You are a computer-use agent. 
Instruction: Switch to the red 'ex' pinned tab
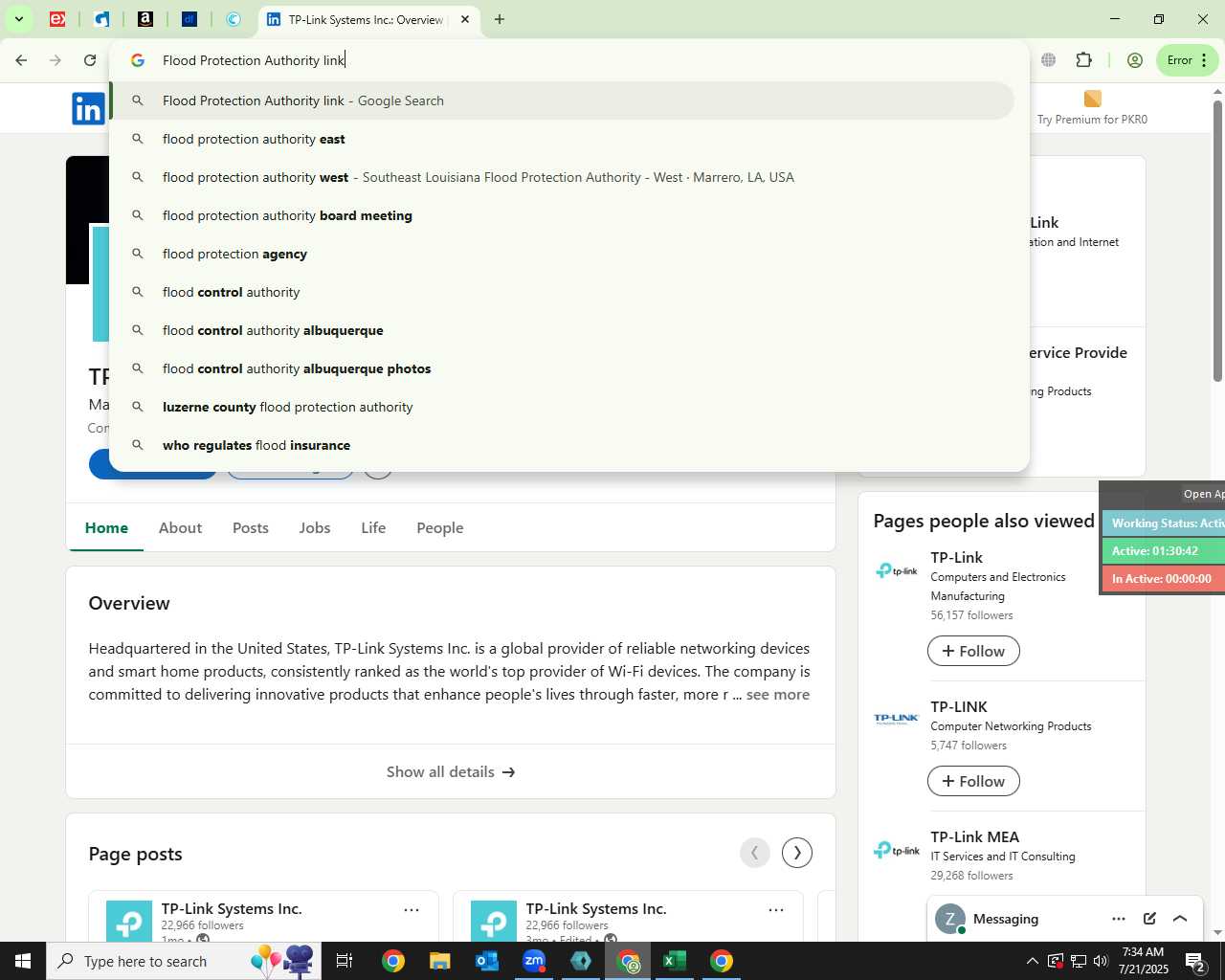tap(57, 19)
